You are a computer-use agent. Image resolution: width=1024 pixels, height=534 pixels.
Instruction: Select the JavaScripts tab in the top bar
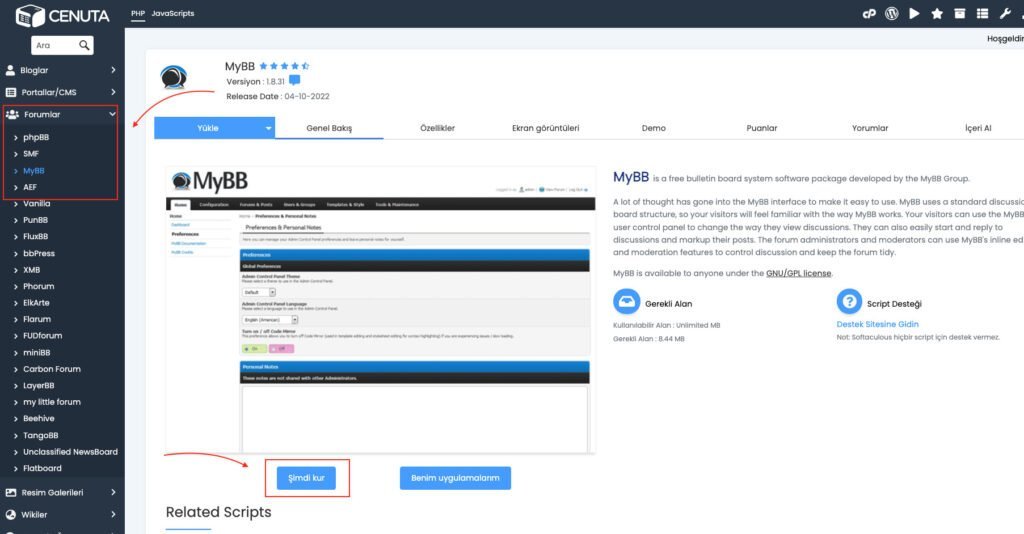tap(172, 13)
